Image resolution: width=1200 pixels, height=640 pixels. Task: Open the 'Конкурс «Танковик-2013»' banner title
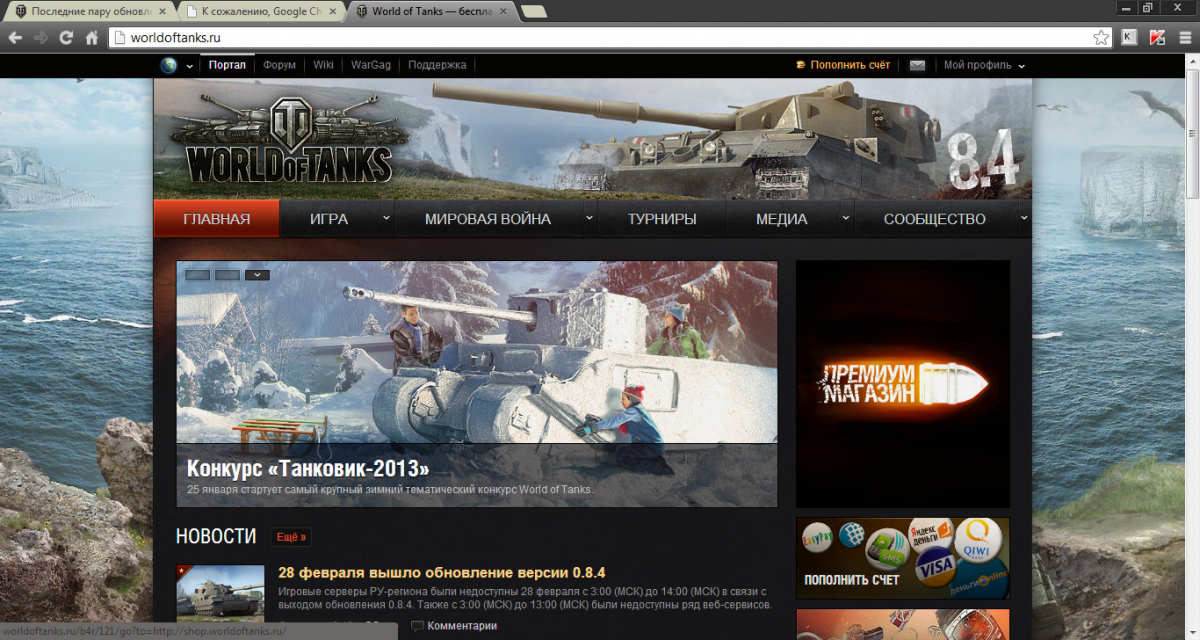tap(308, 469)
